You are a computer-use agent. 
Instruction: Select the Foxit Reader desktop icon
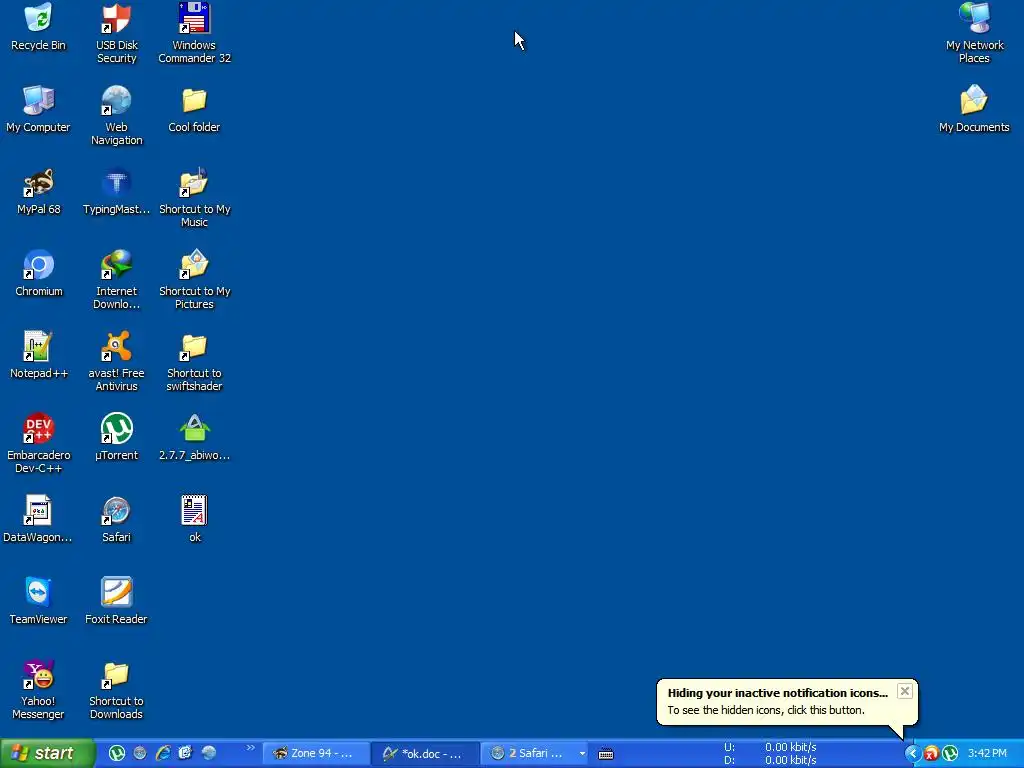coord(116,601)
